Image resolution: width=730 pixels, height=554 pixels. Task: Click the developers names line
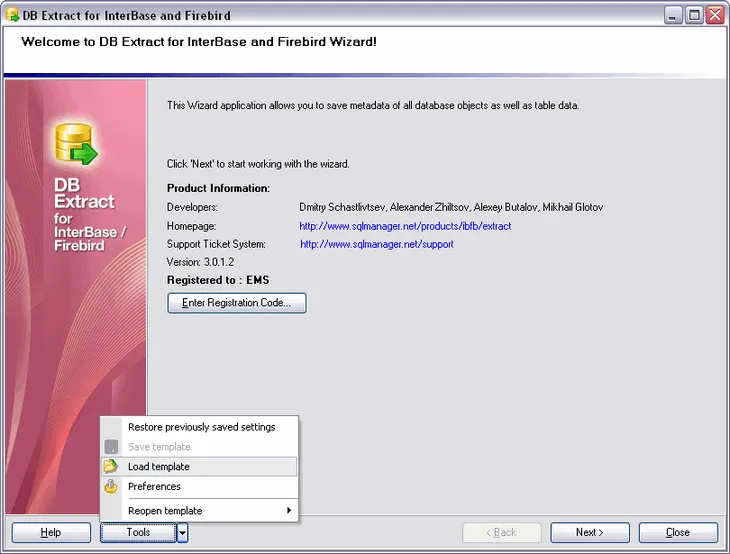tap(451, 207)
